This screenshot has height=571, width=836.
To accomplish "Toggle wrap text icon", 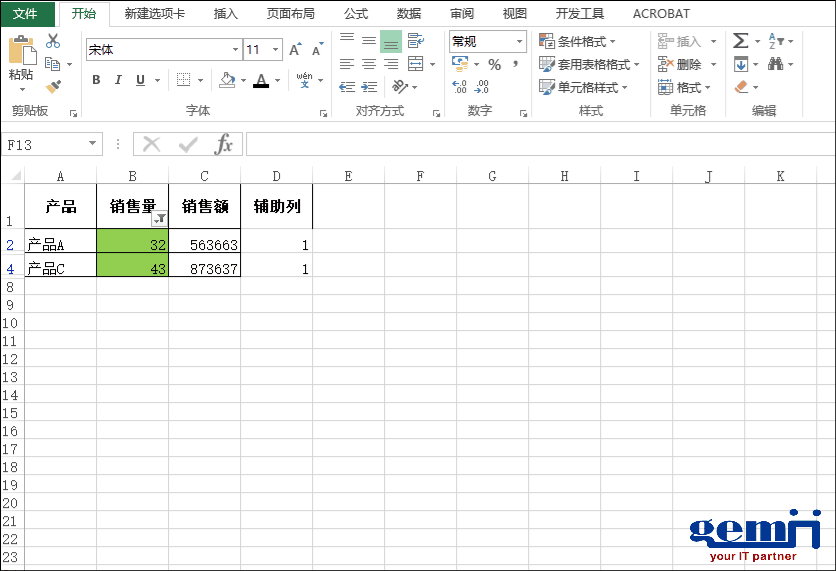I will point(415,41).
